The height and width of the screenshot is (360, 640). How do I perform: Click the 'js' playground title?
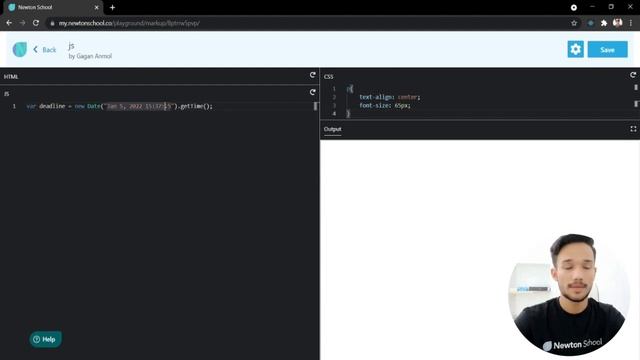(x=71, y=46)
